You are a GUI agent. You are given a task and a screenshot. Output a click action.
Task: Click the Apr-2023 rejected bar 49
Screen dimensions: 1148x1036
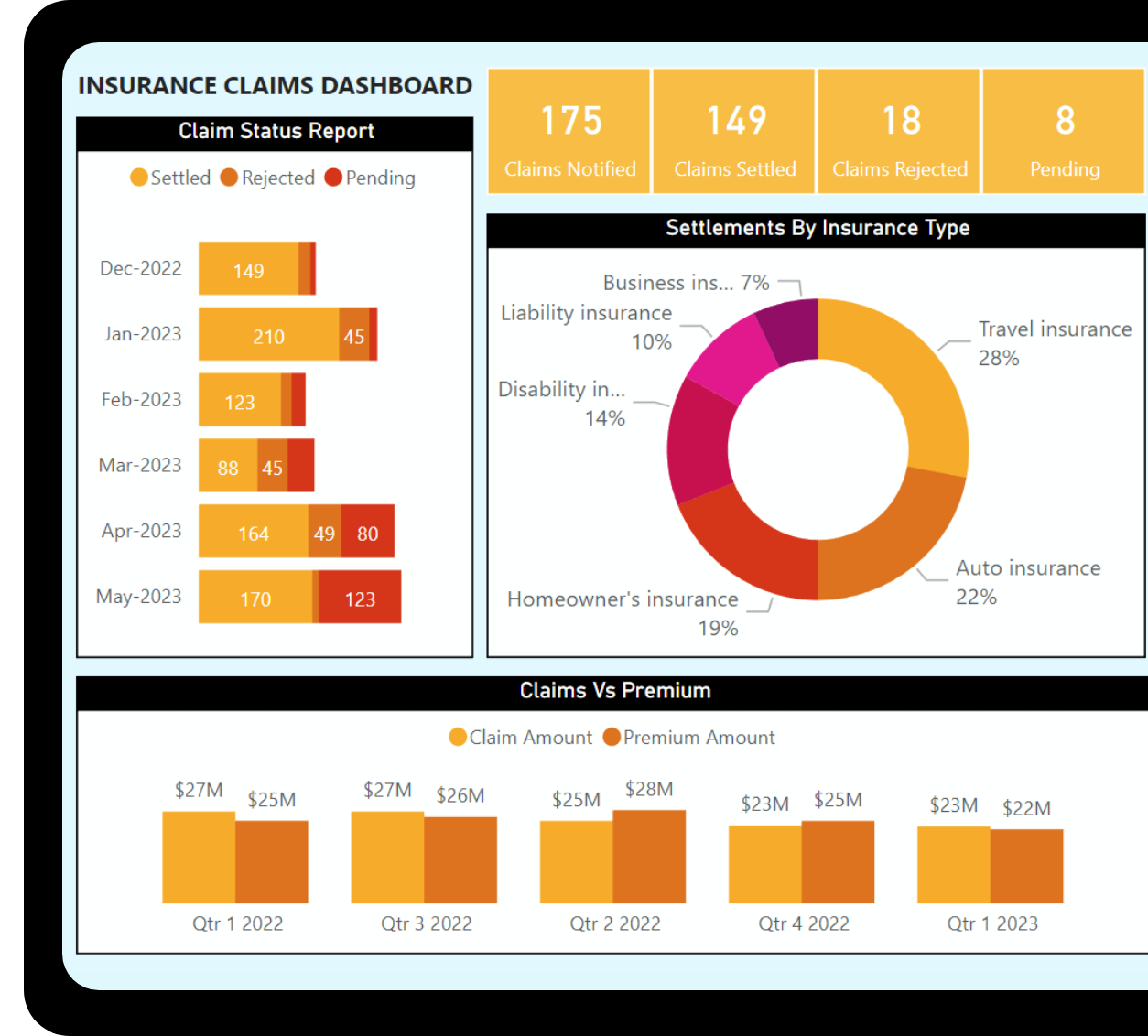325,531
